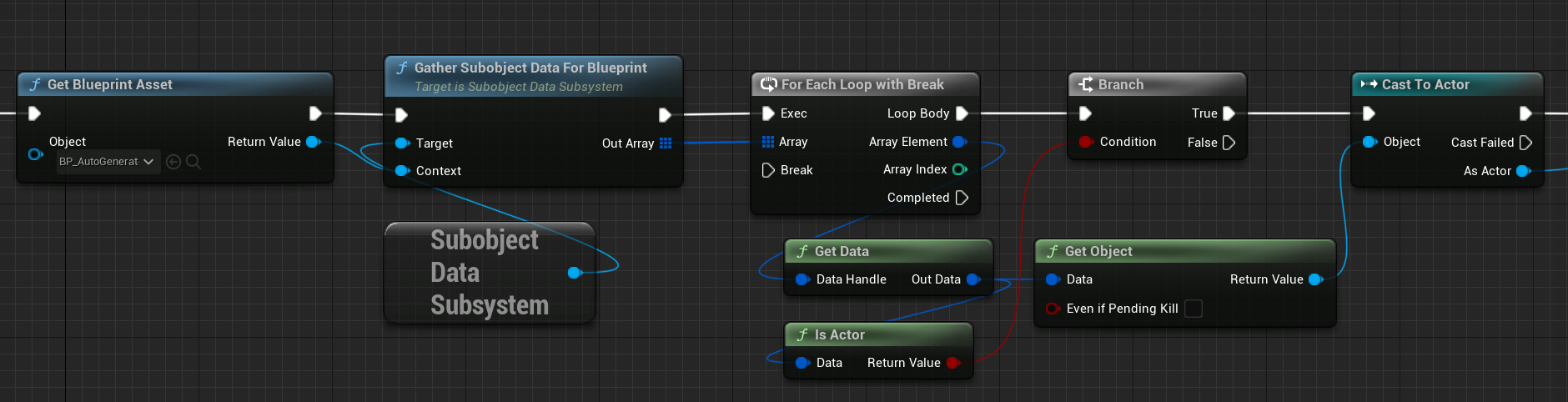The height and width of the screenshot is (402, 1568).
Task: Click the Return Value pin on Get Object
Action: pyautogui.click(x=1316, y=279)
